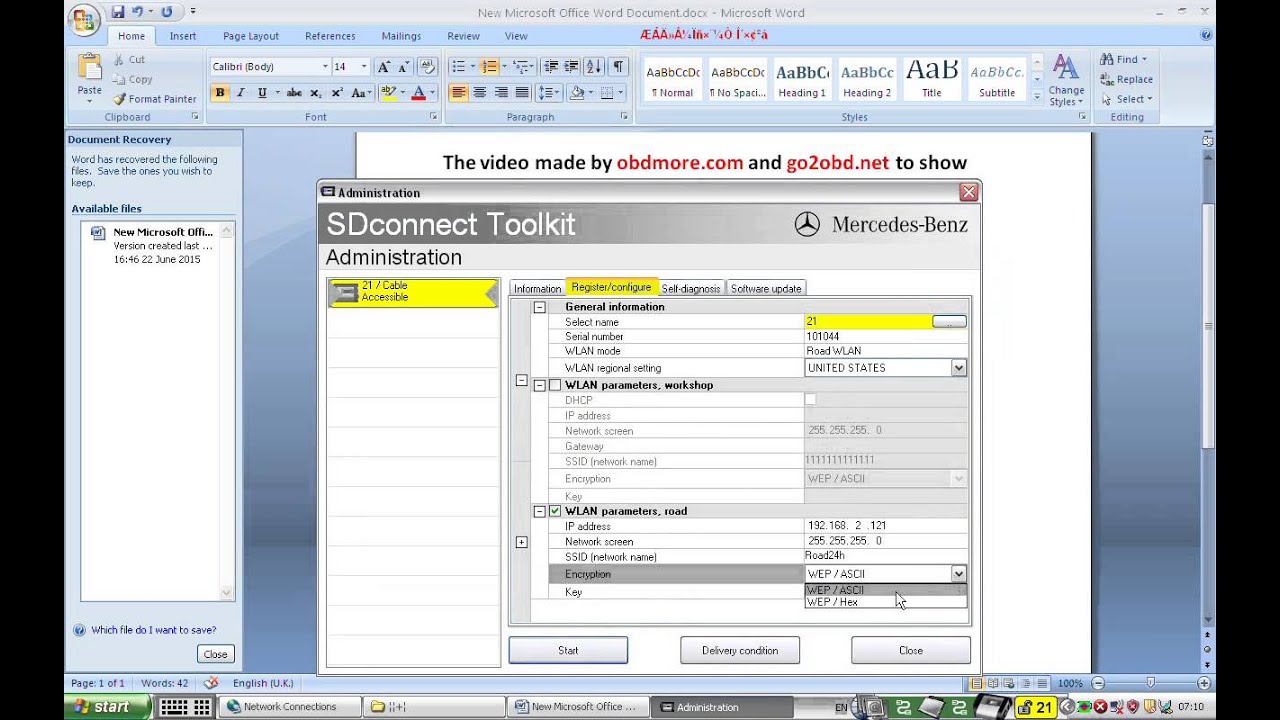Click 'Which file do I want to save?' link
Screen dimensions: 1280x720
point(153,630)
